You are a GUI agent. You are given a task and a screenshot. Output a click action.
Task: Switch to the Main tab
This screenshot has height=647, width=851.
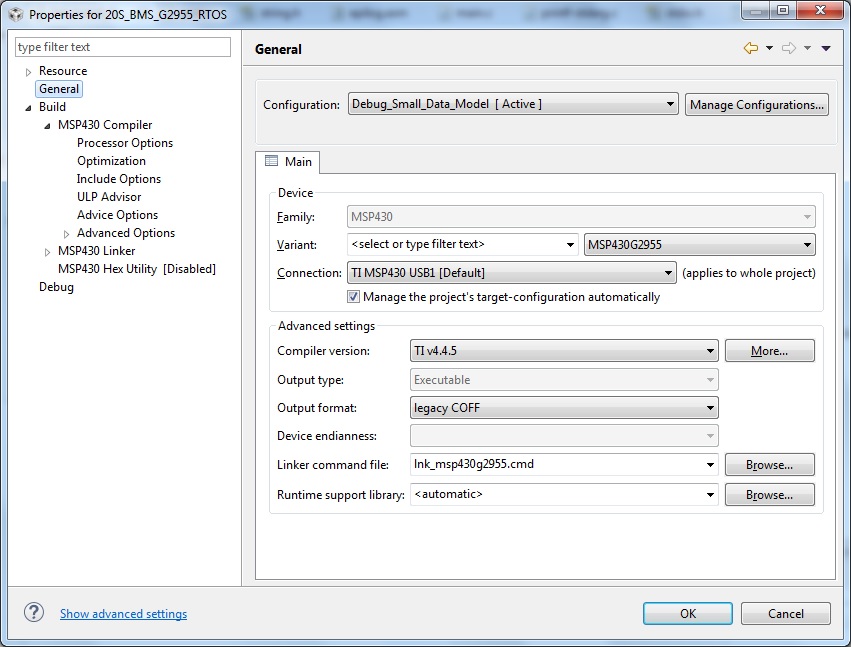pos(288,162)
